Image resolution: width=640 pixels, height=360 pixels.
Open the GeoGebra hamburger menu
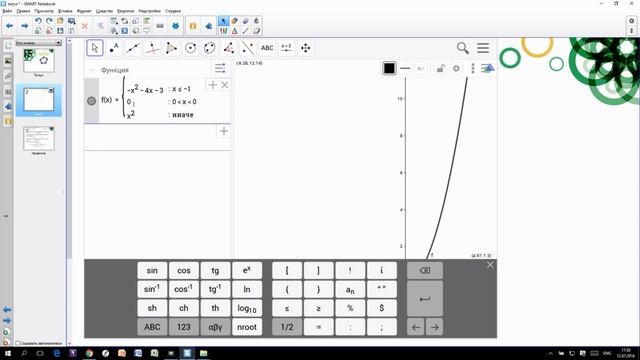(483, 48)
